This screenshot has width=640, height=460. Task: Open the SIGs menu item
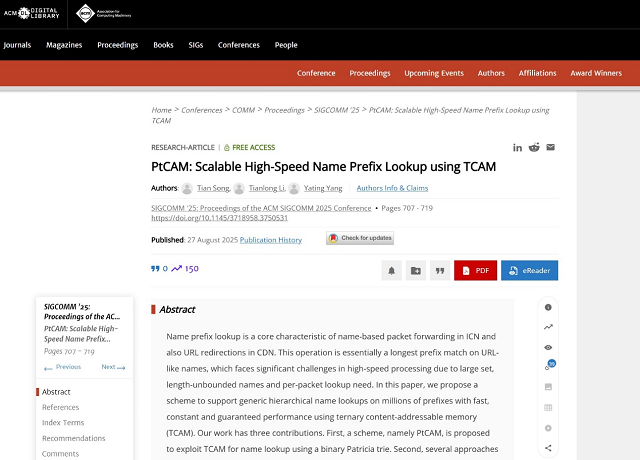click(x=196, y=45)
